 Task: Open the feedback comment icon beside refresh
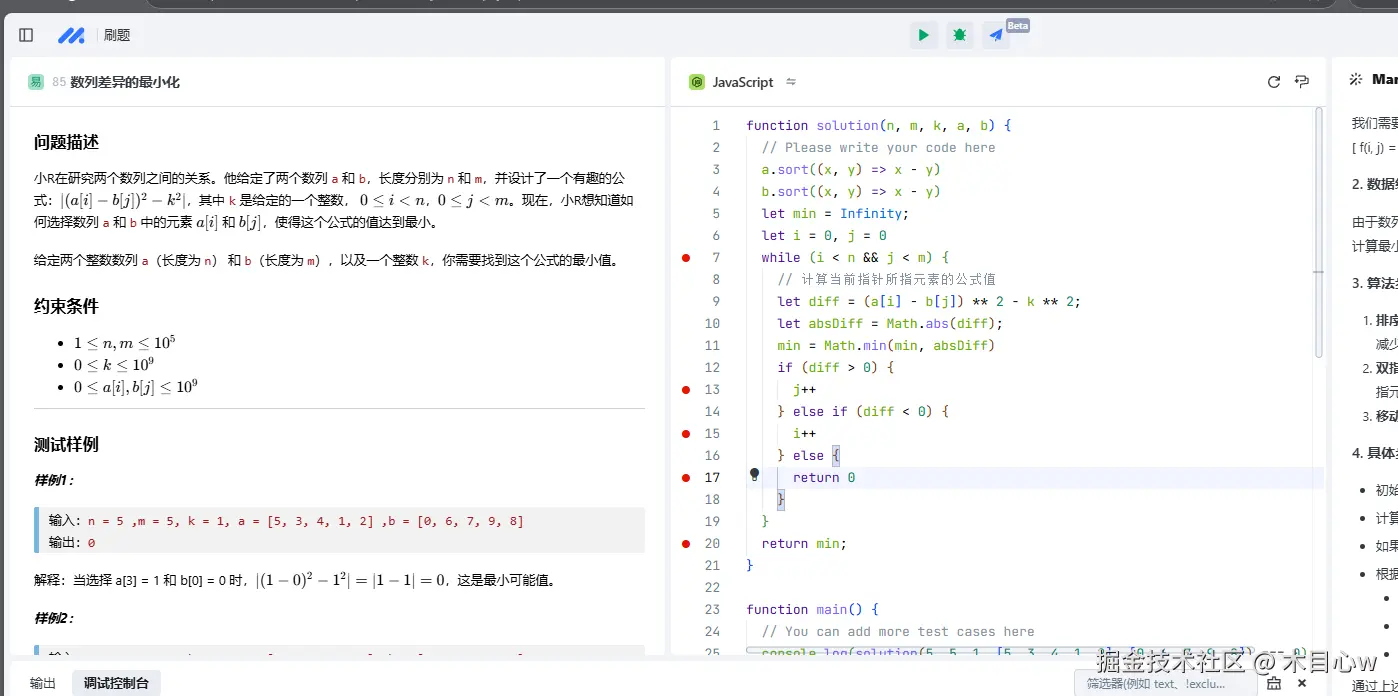tap(1301, 81)
